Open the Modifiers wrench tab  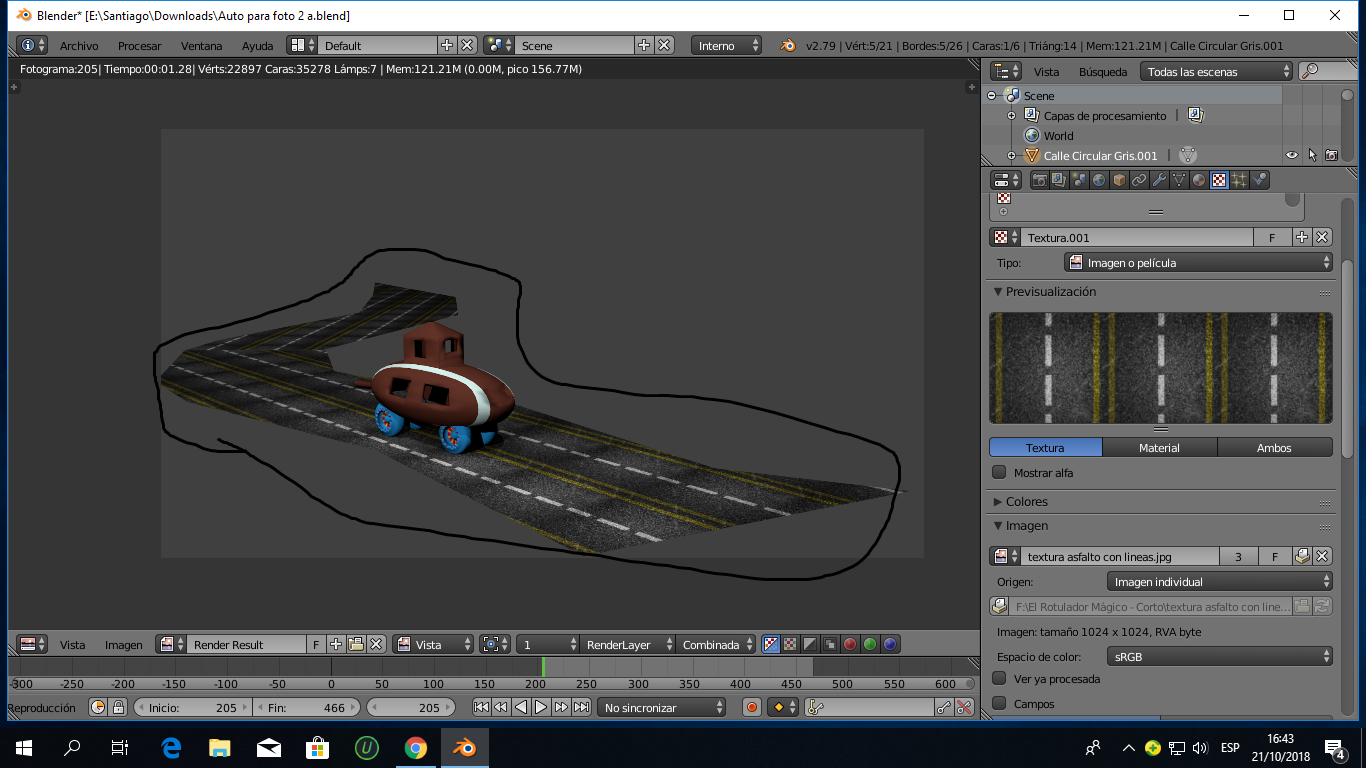pos(1159,180)
